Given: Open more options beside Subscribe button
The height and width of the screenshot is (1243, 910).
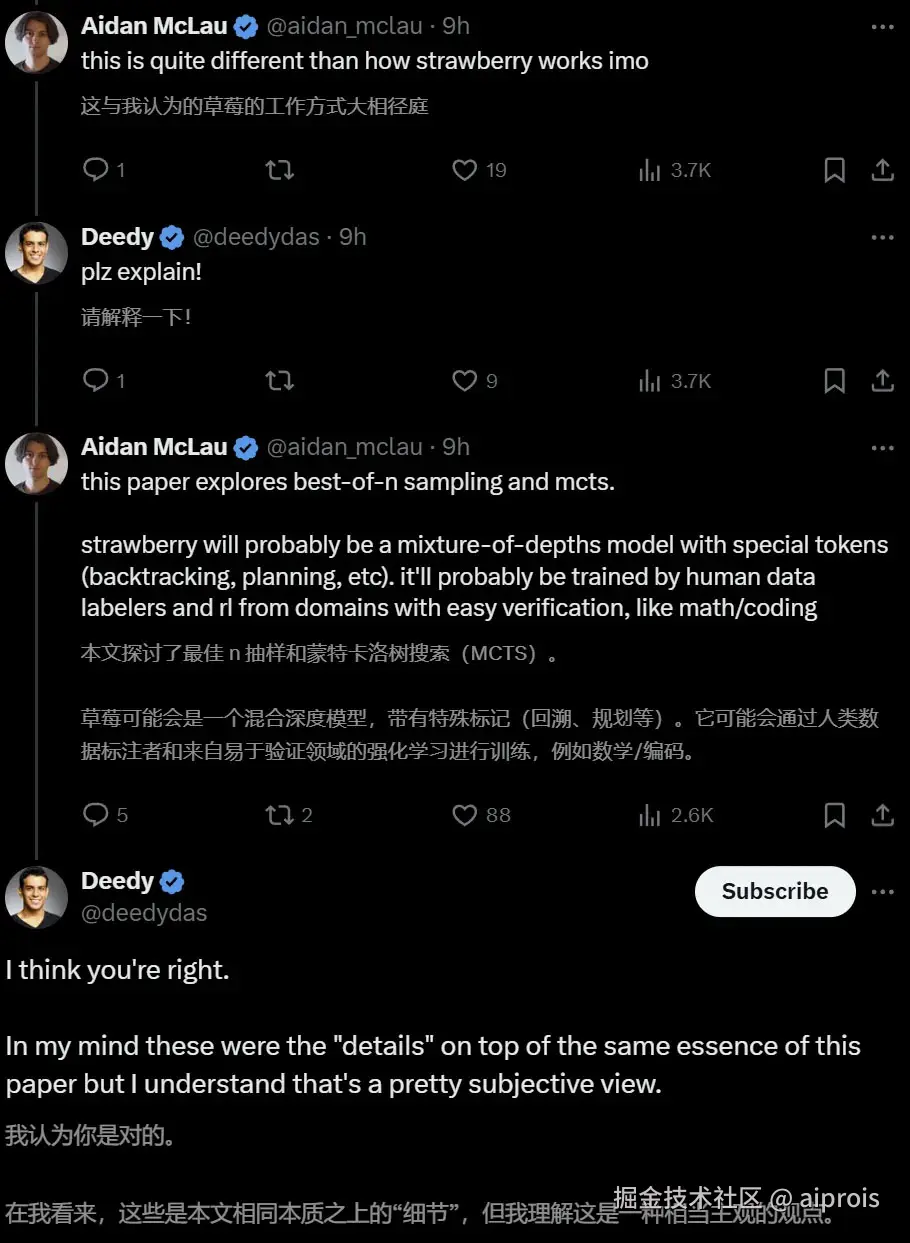Looking at the screenshot, I should pyautogui.click(x=882, y=891).
